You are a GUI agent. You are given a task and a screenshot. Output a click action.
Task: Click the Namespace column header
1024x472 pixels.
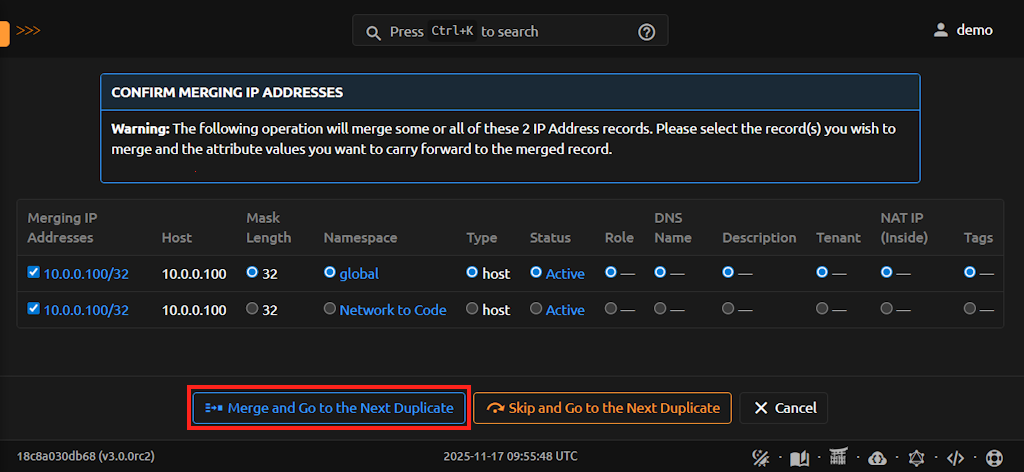coord(360,238)
